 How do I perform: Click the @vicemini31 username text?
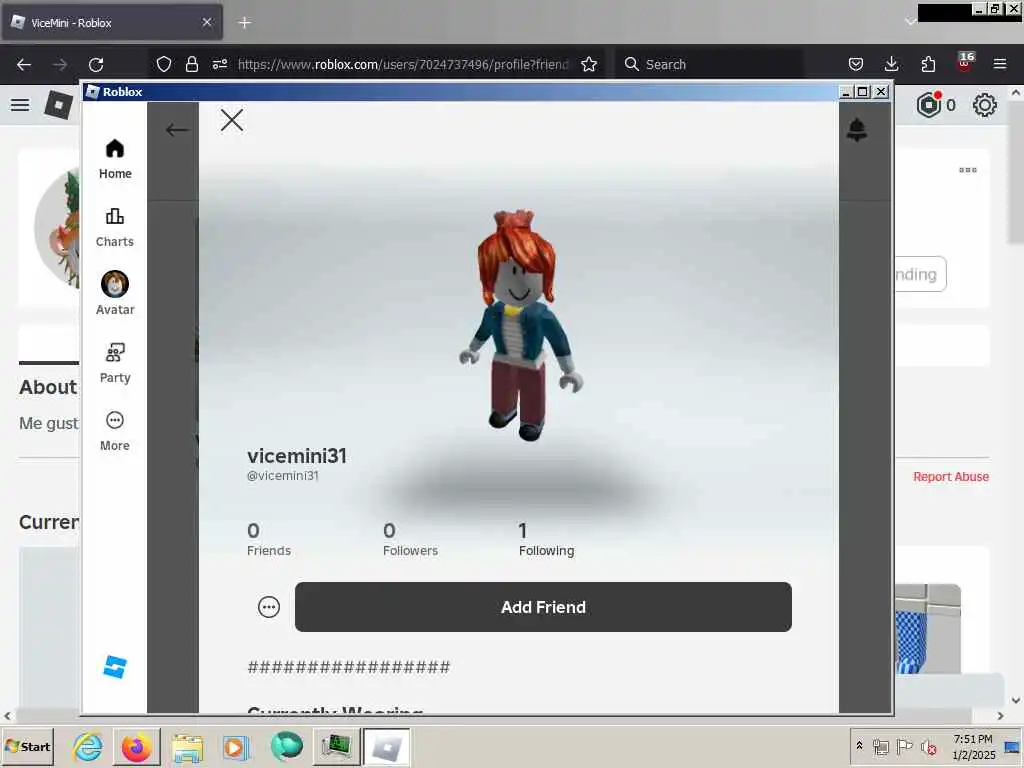[283, 475]
